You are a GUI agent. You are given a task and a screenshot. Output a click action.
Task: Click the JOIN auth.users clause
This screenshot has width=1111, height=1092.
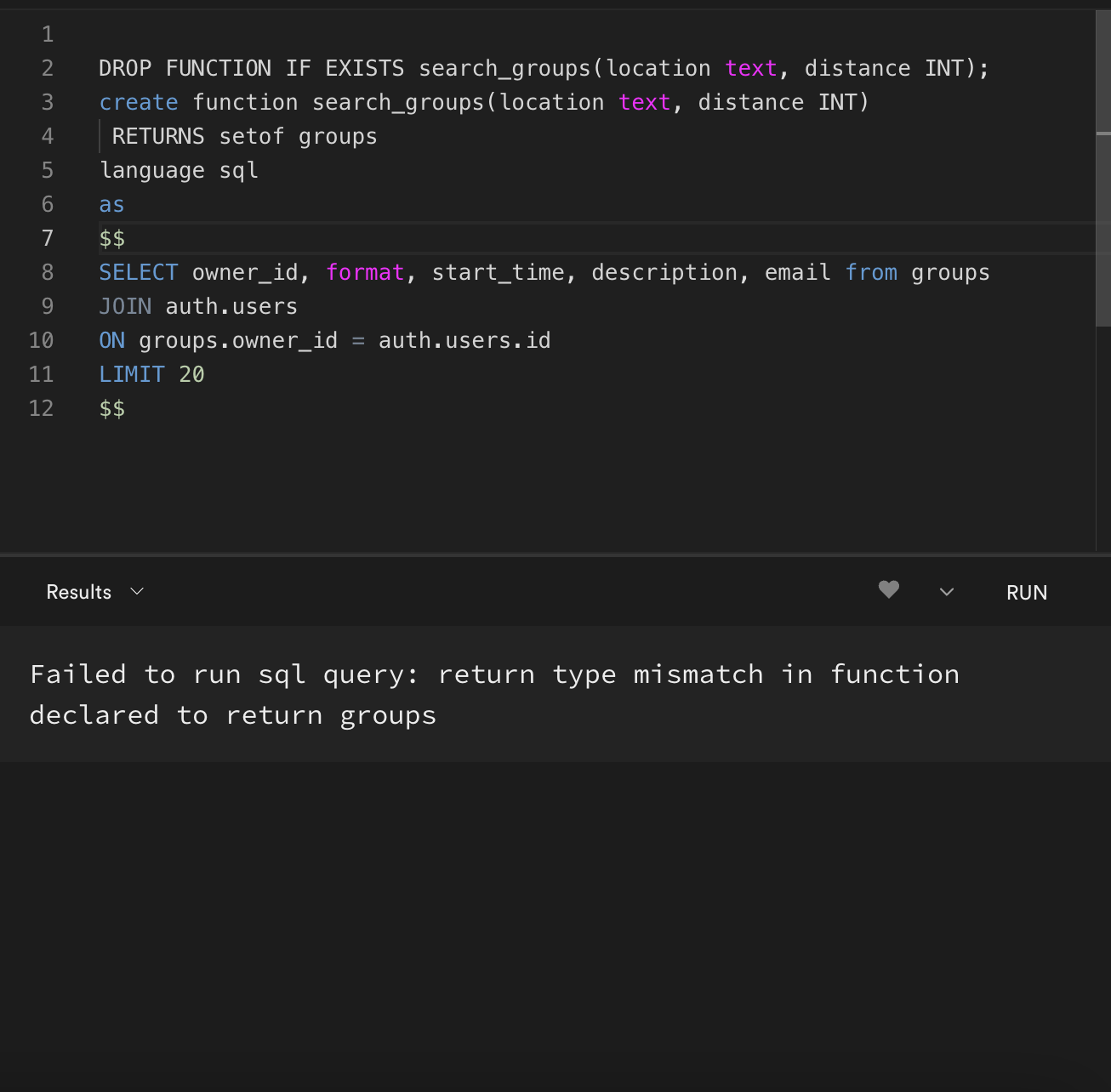tap(198, 306)
